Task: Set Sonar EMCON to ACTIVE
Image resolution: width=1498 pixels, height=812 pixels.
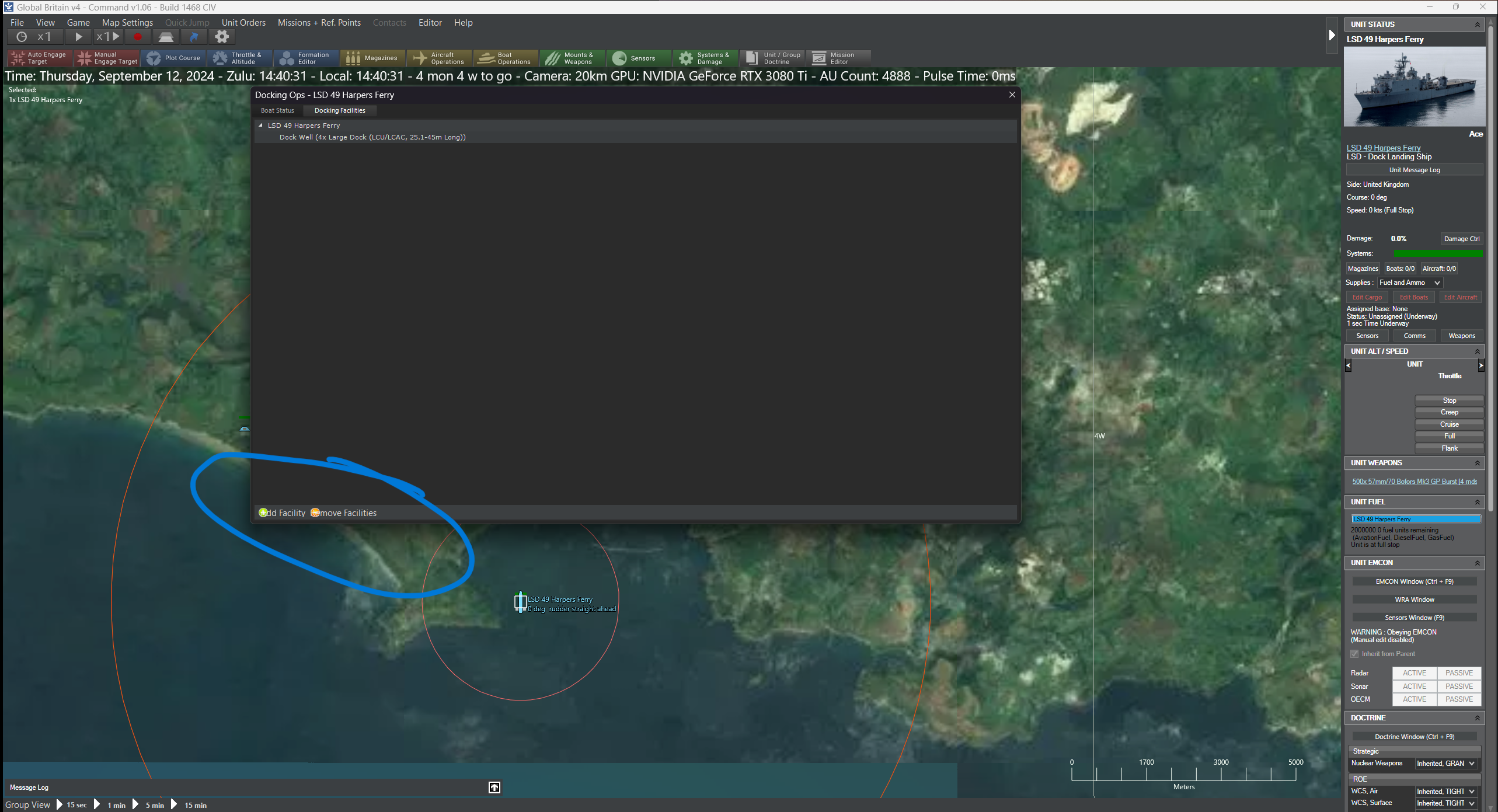Action: pos(1415,686)
